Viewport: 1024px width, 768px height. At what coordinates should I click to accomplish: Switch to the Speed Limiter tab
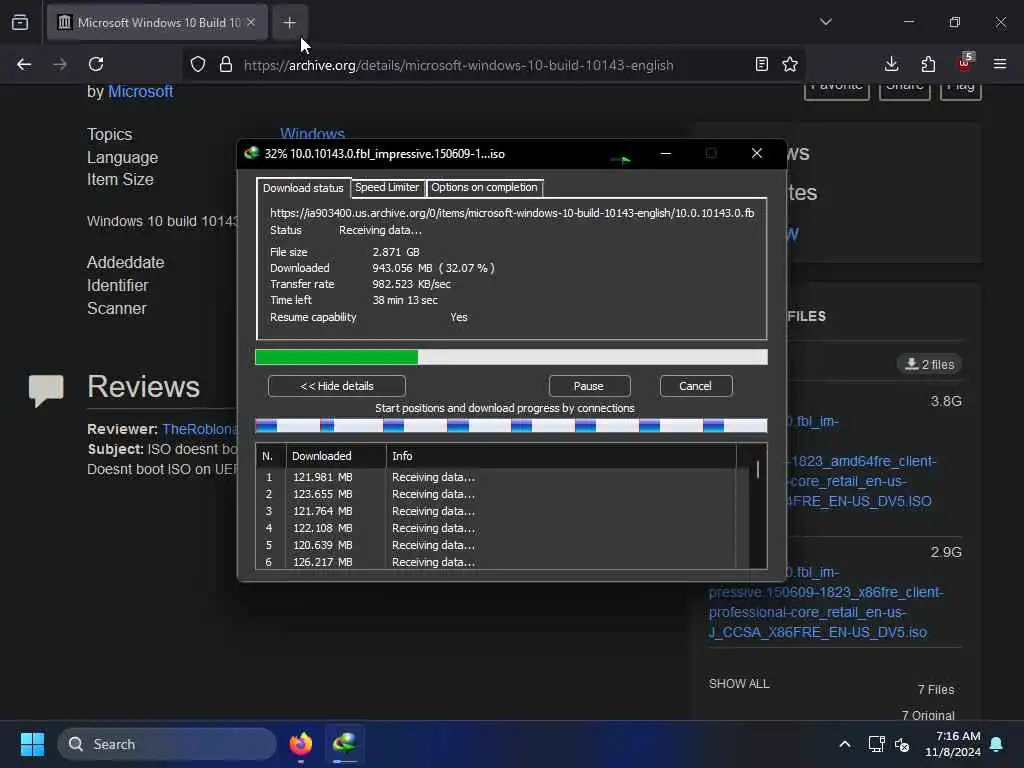387,187
